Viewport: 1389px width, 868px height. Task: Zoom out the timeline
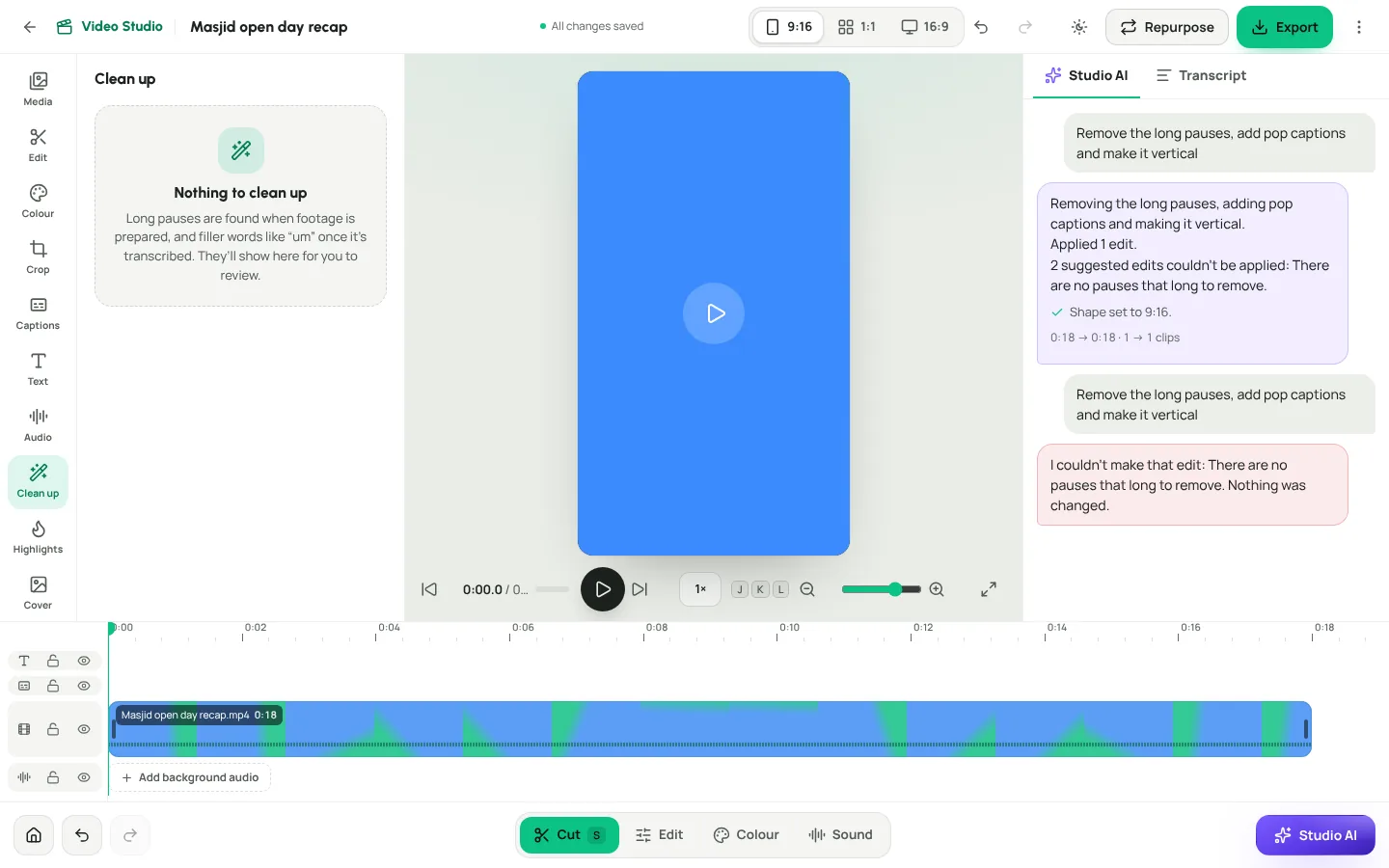pos(807,589)
